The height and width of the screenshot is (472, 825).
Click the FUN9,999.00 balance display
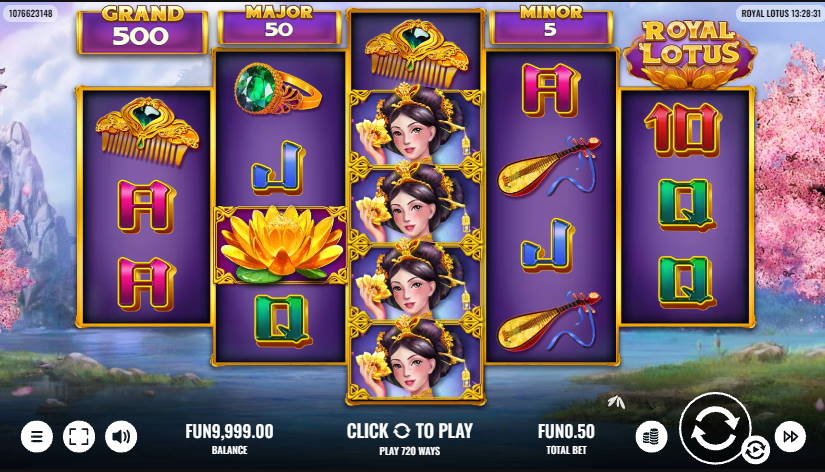tap(229, 438)
